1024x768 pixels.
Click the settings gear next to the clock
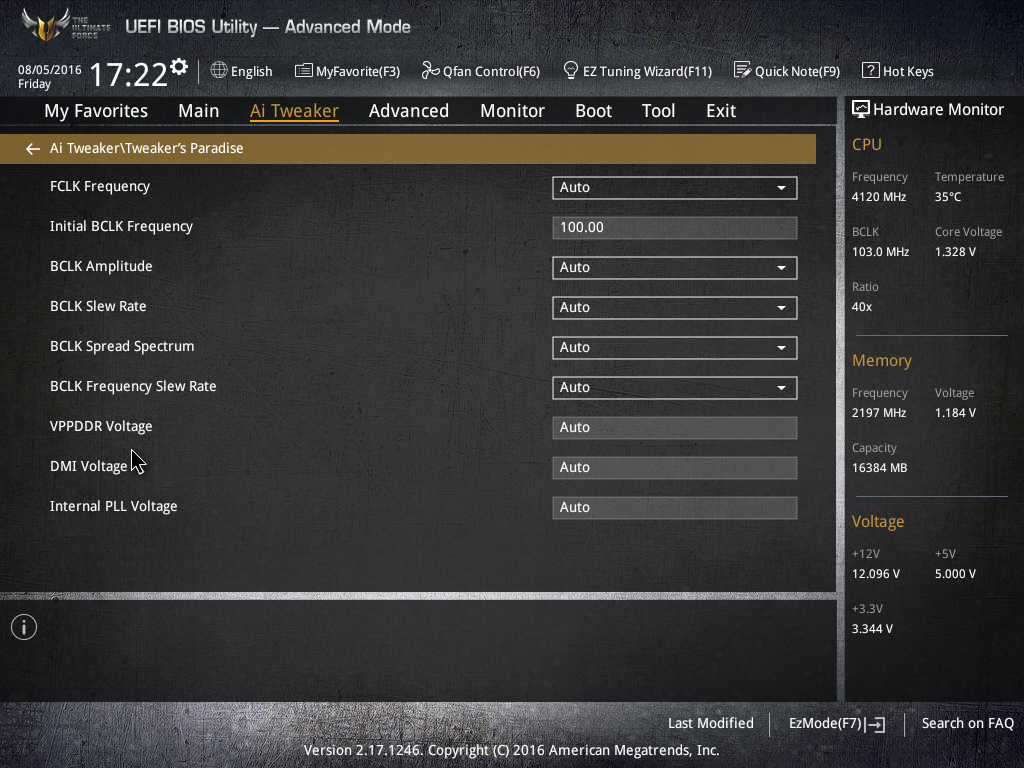179,66
